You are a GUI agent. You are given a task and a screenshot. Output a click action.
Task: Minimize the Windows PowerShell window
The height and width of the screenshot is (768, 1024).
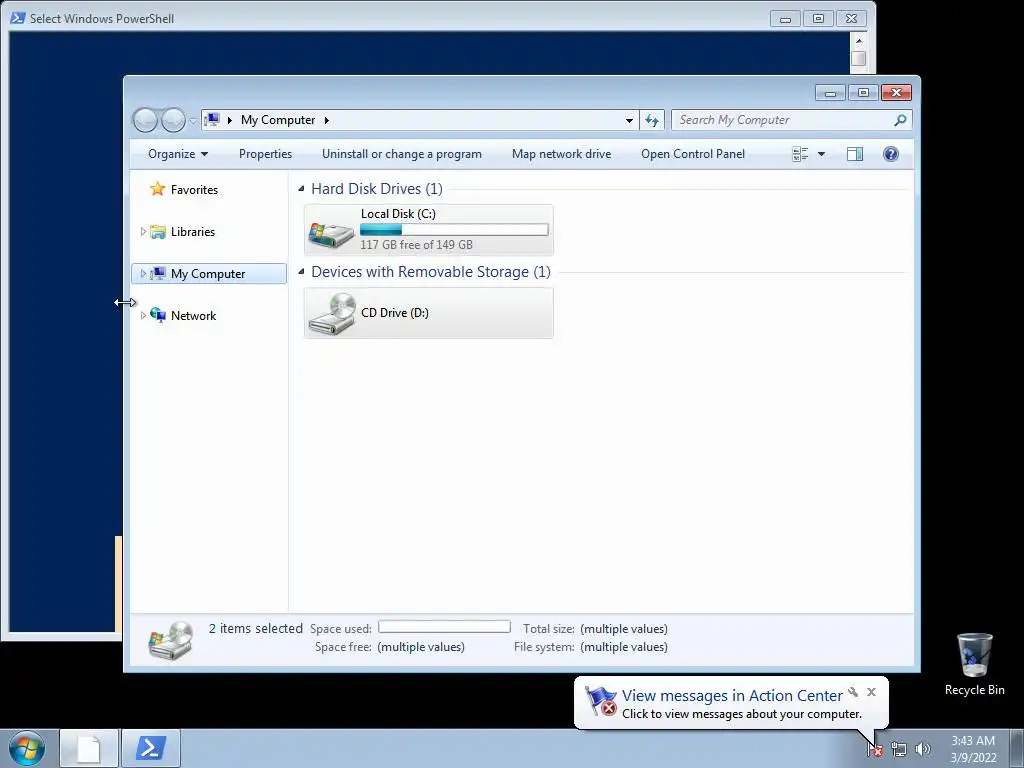[785, 19]
